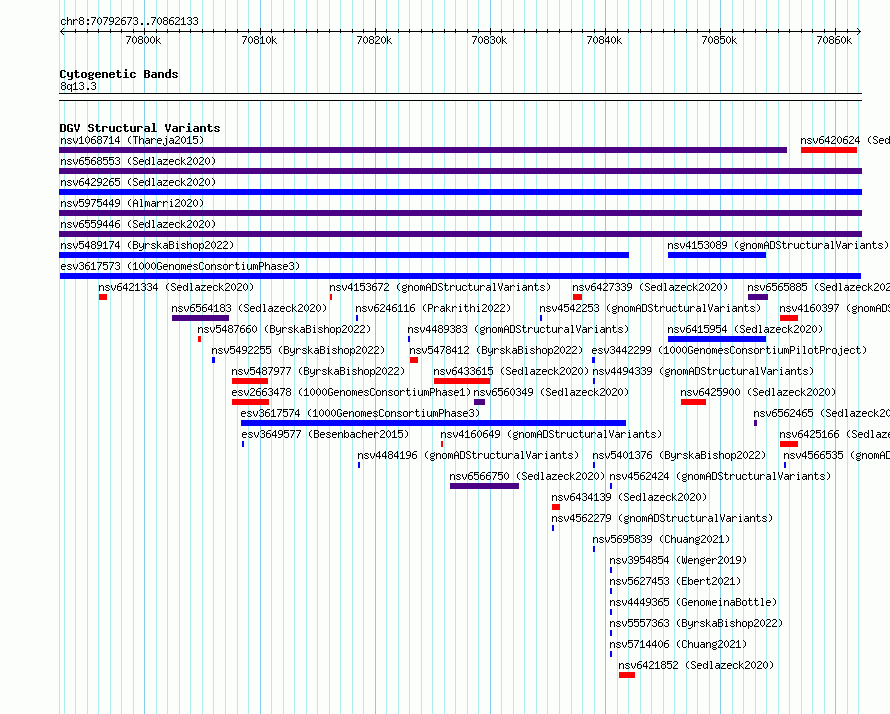Select nsv6421334 (Sedlazeck2020) label
Image resolution: width=890 pixels, height=714 pixels.
tap(176, 287)
